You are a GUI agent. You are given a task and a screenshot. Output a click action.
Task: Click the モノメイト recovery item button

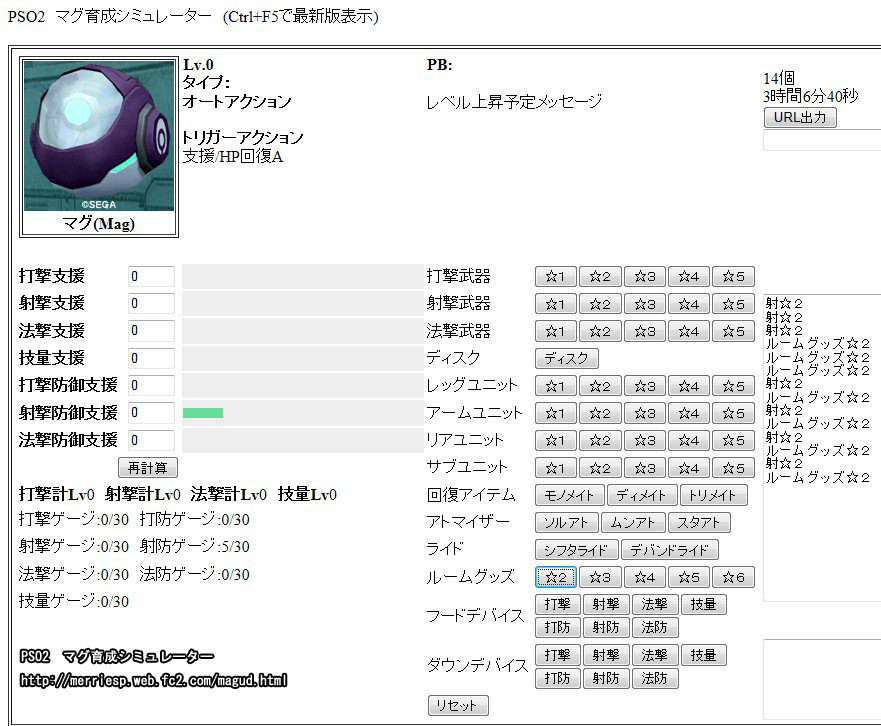(x=570, y=495)
